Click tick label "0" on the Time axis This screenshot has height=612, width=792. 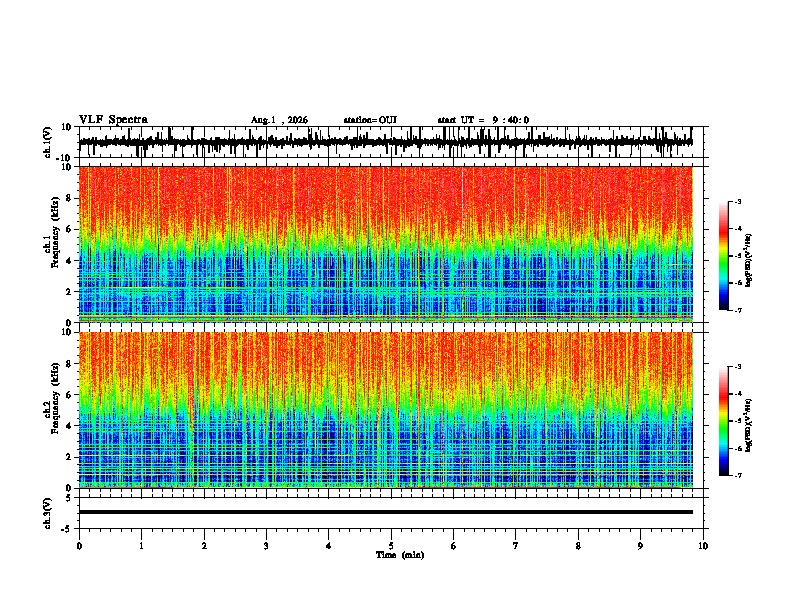pyautogui.click(x=79, y=546)
